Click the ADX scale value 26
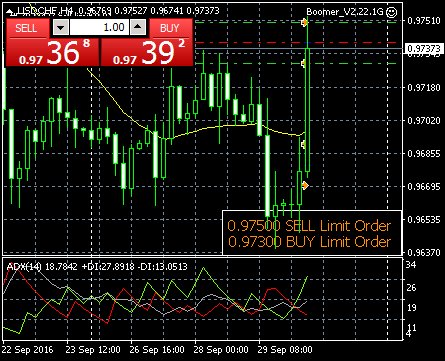The width and height of the screenshot is (445, 361). pos(411,287)
